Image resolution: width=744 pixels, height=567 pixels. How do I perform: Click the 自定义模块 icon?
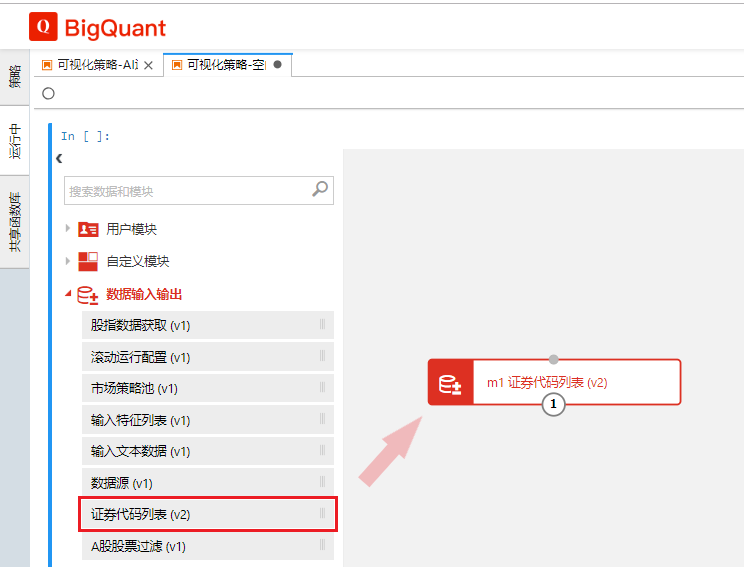[88, 261]
